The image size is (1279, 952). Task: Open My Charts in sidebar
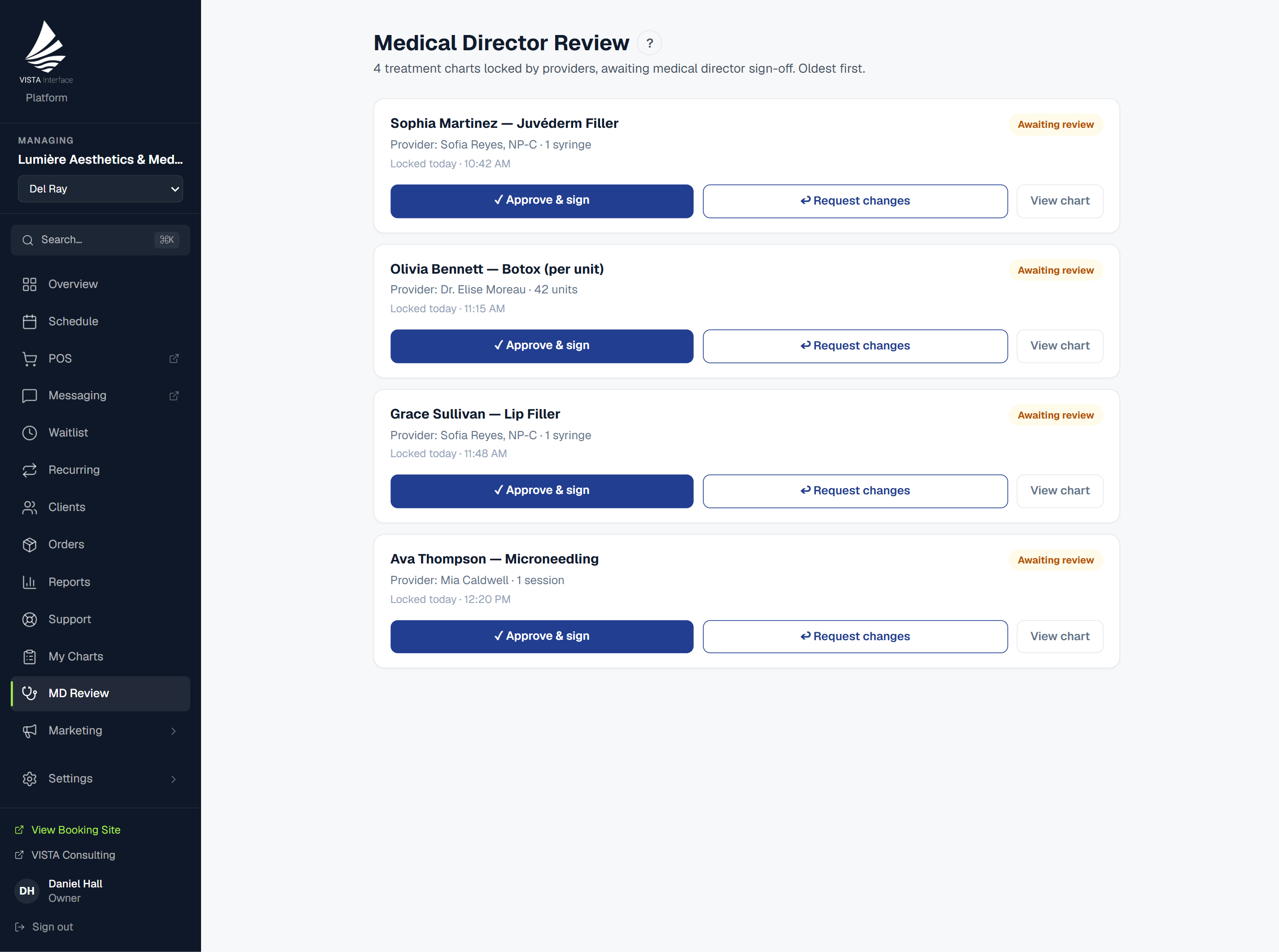[x=100, y=657]
